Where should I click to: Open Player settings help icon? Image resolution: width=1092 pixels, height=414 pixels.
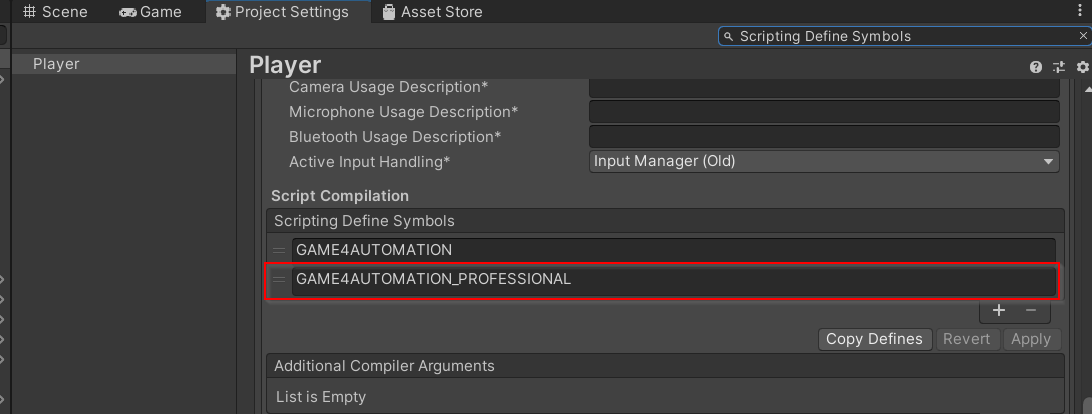(1036, 67)
